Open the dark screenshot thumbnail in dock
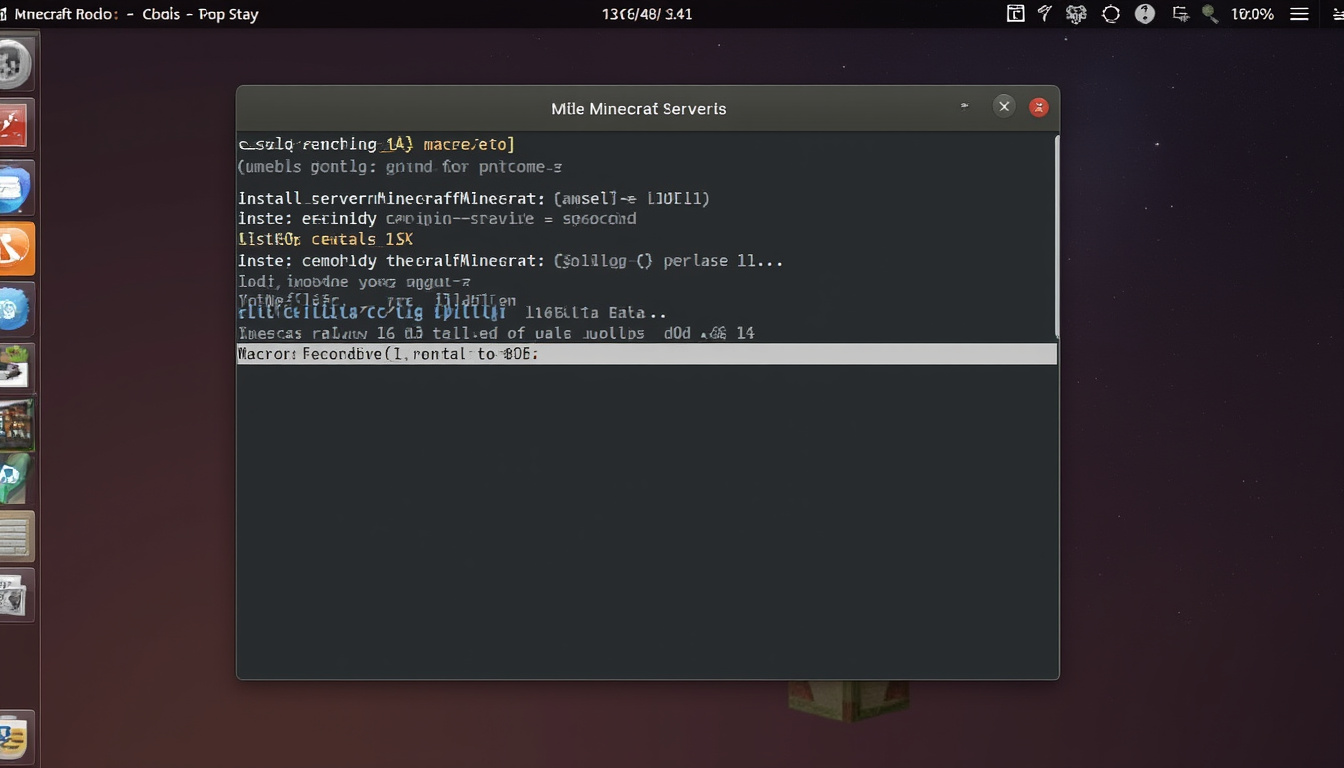The height and width of the screenshot is (768, 1344). click(x=16, y=424)
